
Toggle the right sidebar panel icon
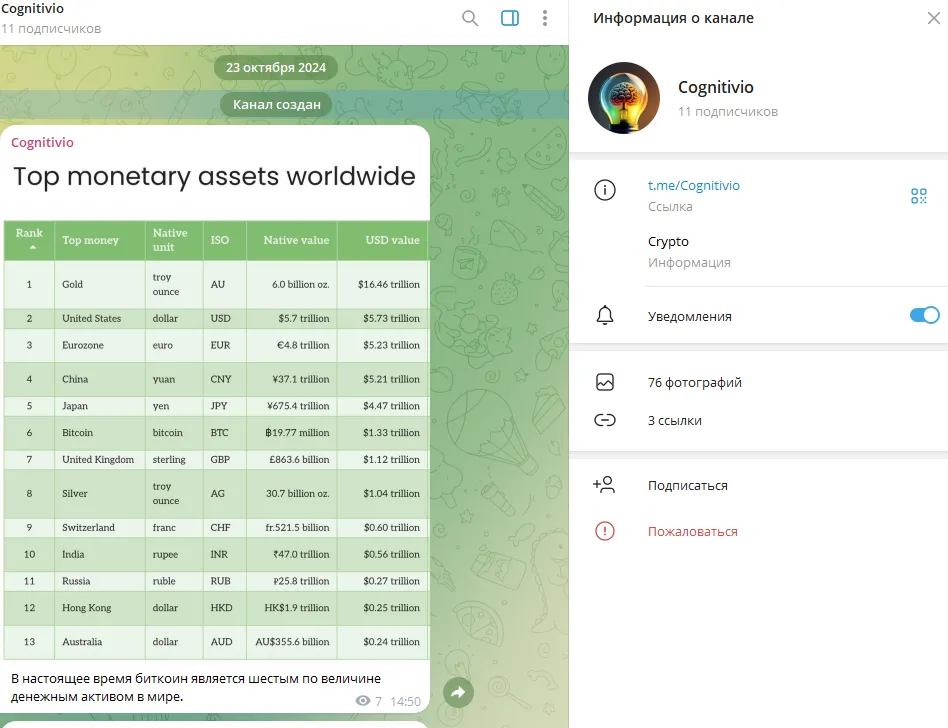(510, 18)
